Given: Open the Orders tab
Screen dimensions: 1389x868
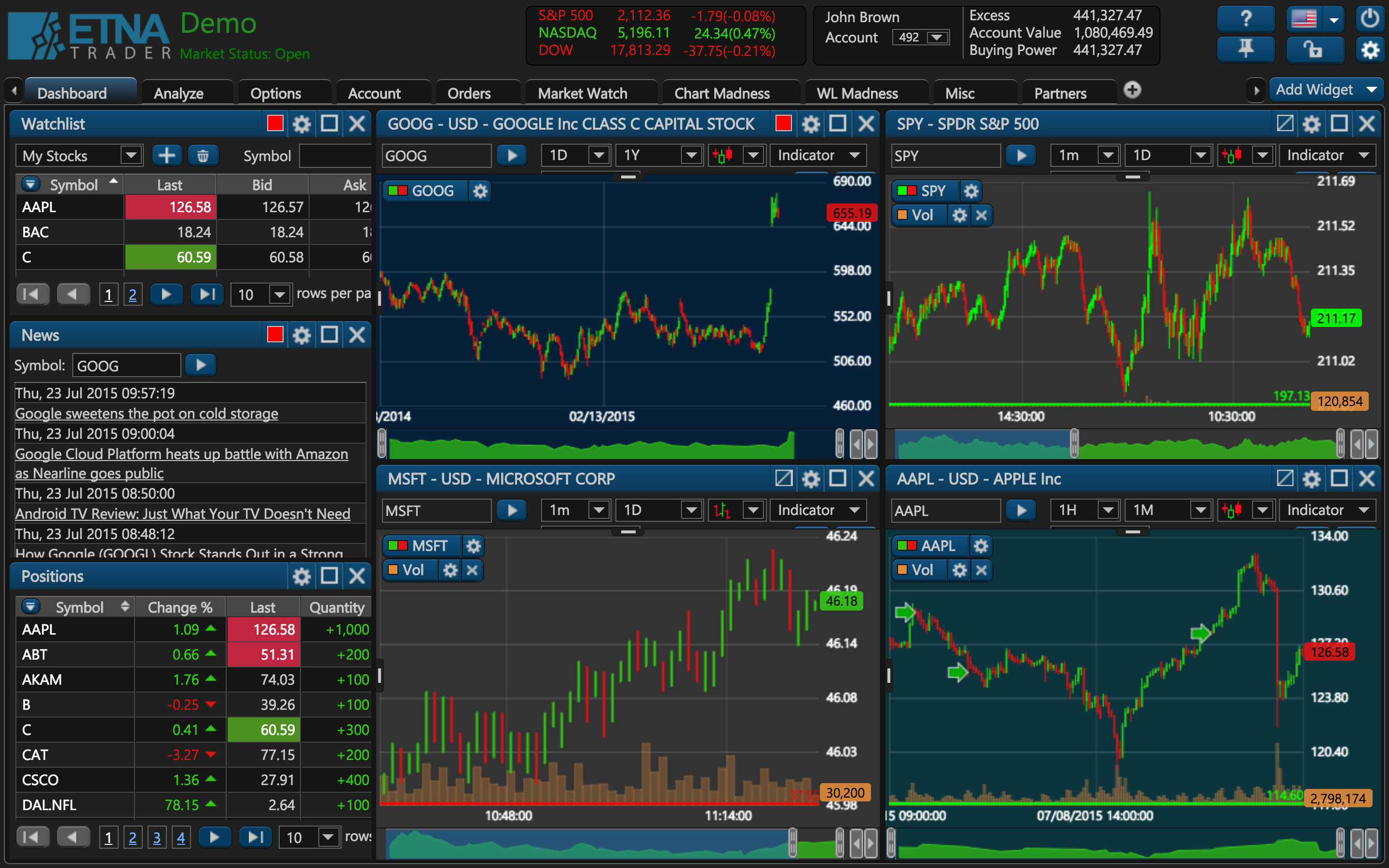Looking at the screenshot, I should pyautogui.click(x=469, y=93).
